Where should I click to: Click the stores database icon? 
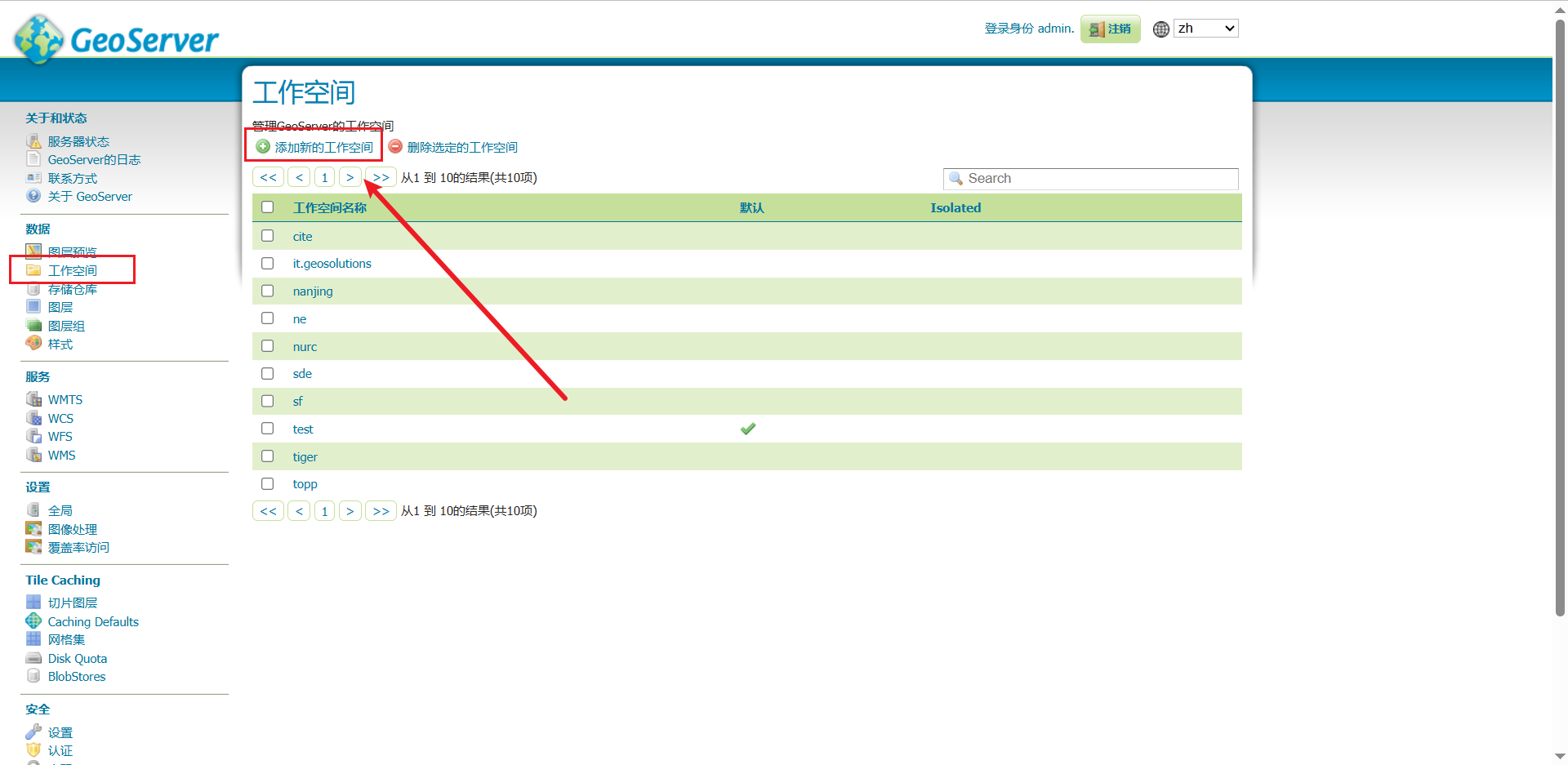[33, 289]
